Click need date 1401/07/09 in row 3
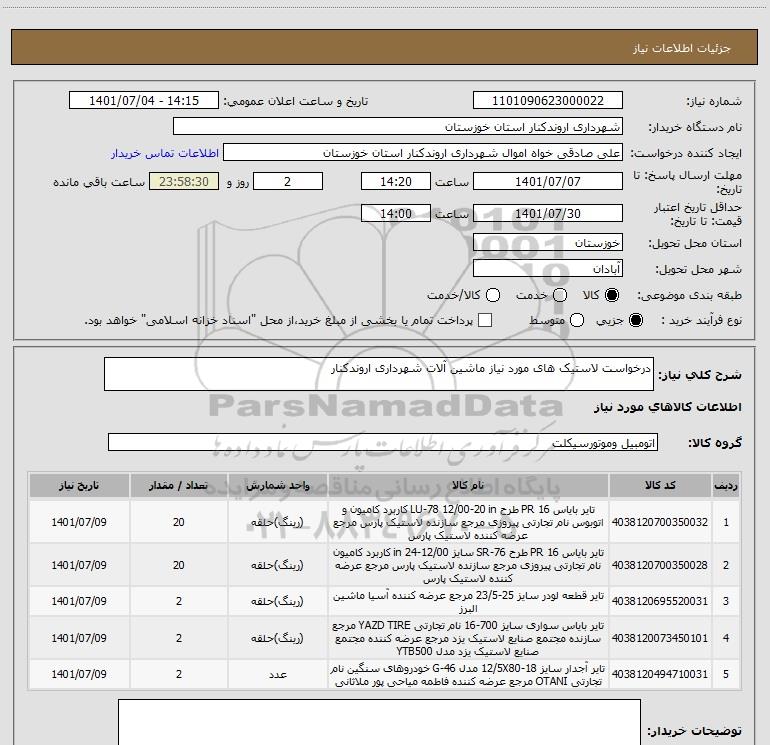Image resolution: width=770 pixels, height=745 pixels. (79, 601)
